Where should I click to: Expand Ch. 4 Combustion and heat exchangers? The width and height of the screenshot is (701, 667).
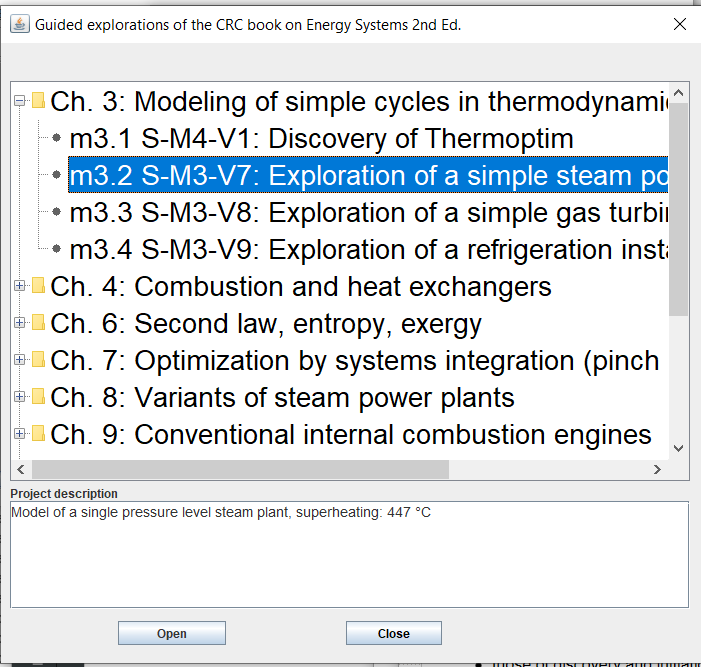coord(19,286)
